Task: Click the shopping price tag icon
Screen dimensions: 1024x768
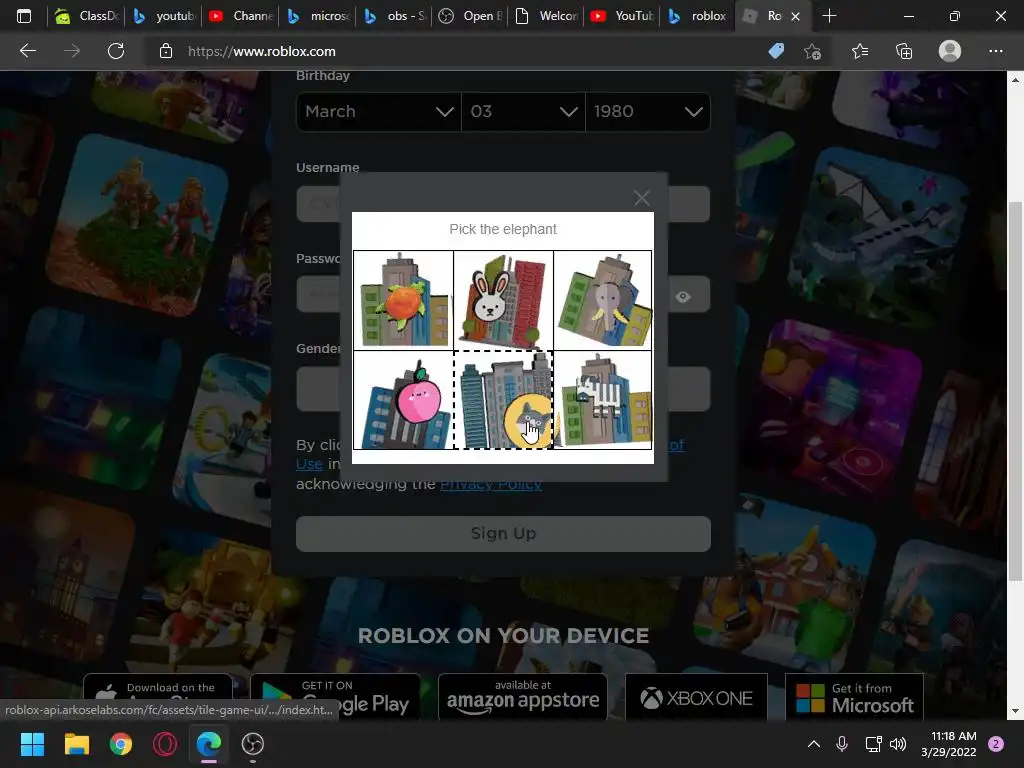Action: 776,51
